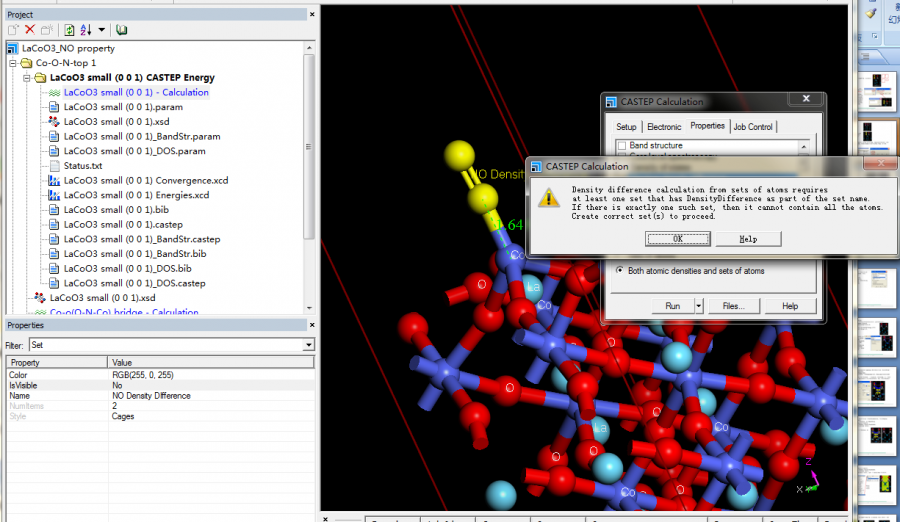
Task: Open the Run button dropdown arrow
Action: click(698, 306)
